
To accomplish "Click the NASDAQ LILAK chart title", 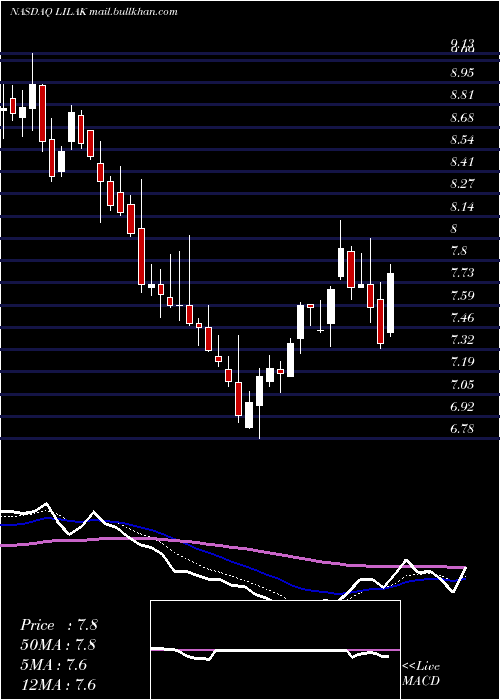I will tap(94, 12).
